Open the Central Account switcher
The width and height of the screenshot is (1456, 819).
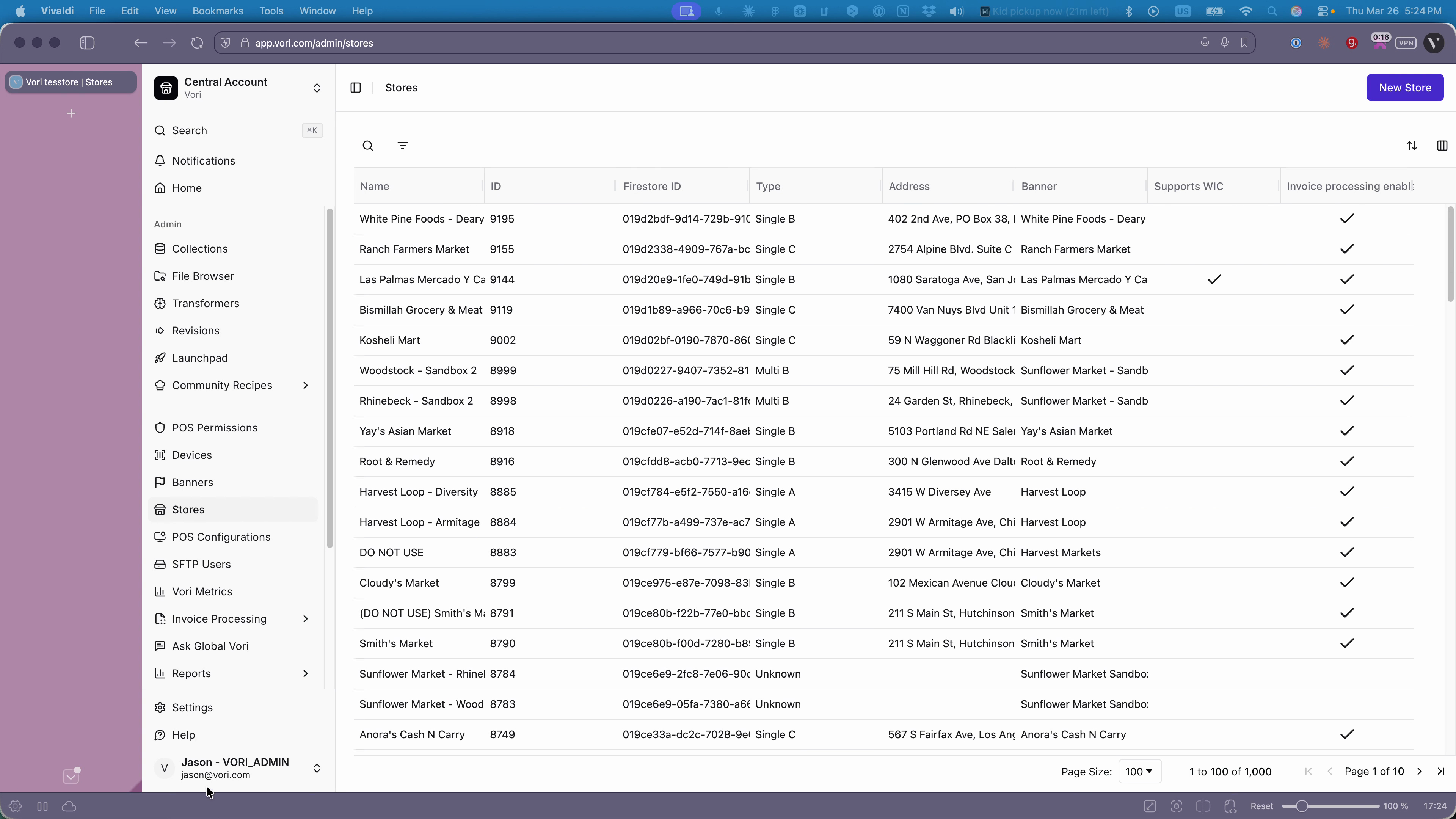point(317,88)
